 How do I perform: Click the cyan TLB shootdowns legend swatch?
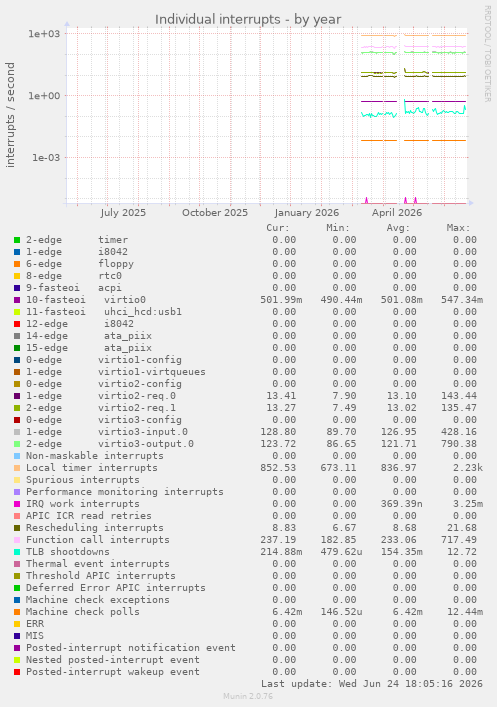click(x=17, y=552)
